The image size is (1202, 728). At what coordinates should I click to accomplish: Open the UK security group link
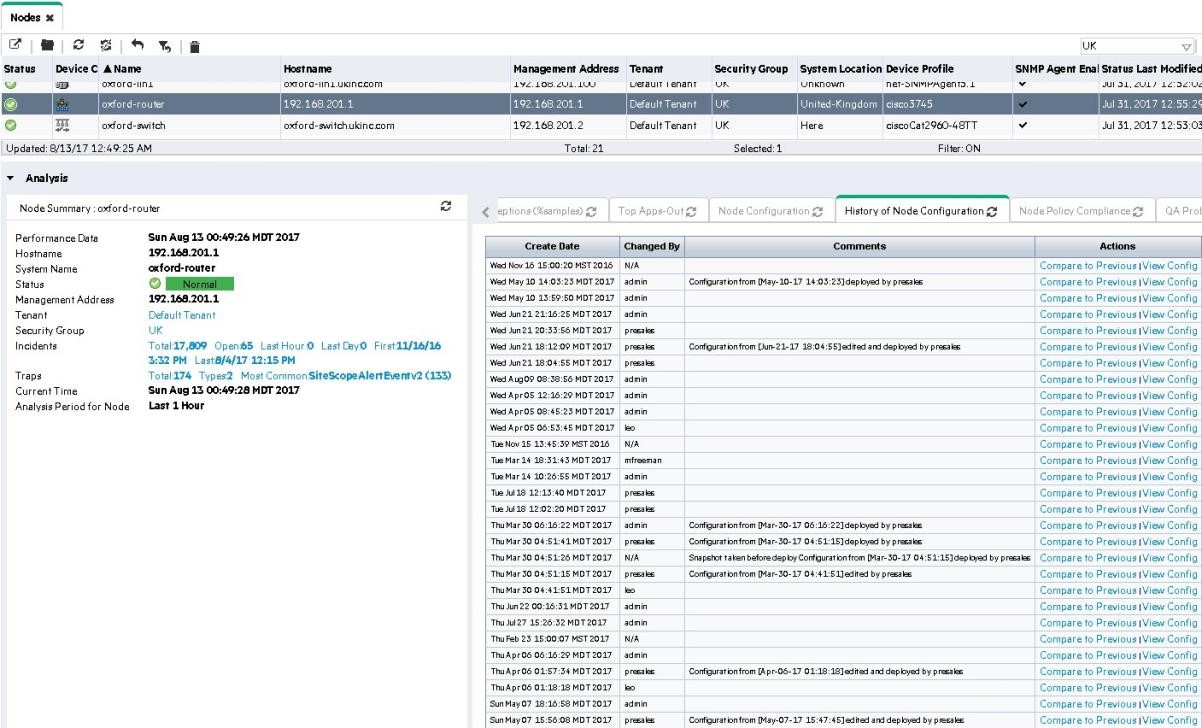click(x=155, y=330)
